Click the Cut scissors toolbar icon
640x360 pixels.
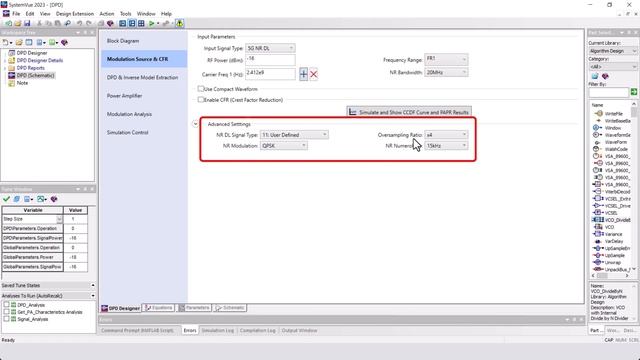[x=39, y=23]
